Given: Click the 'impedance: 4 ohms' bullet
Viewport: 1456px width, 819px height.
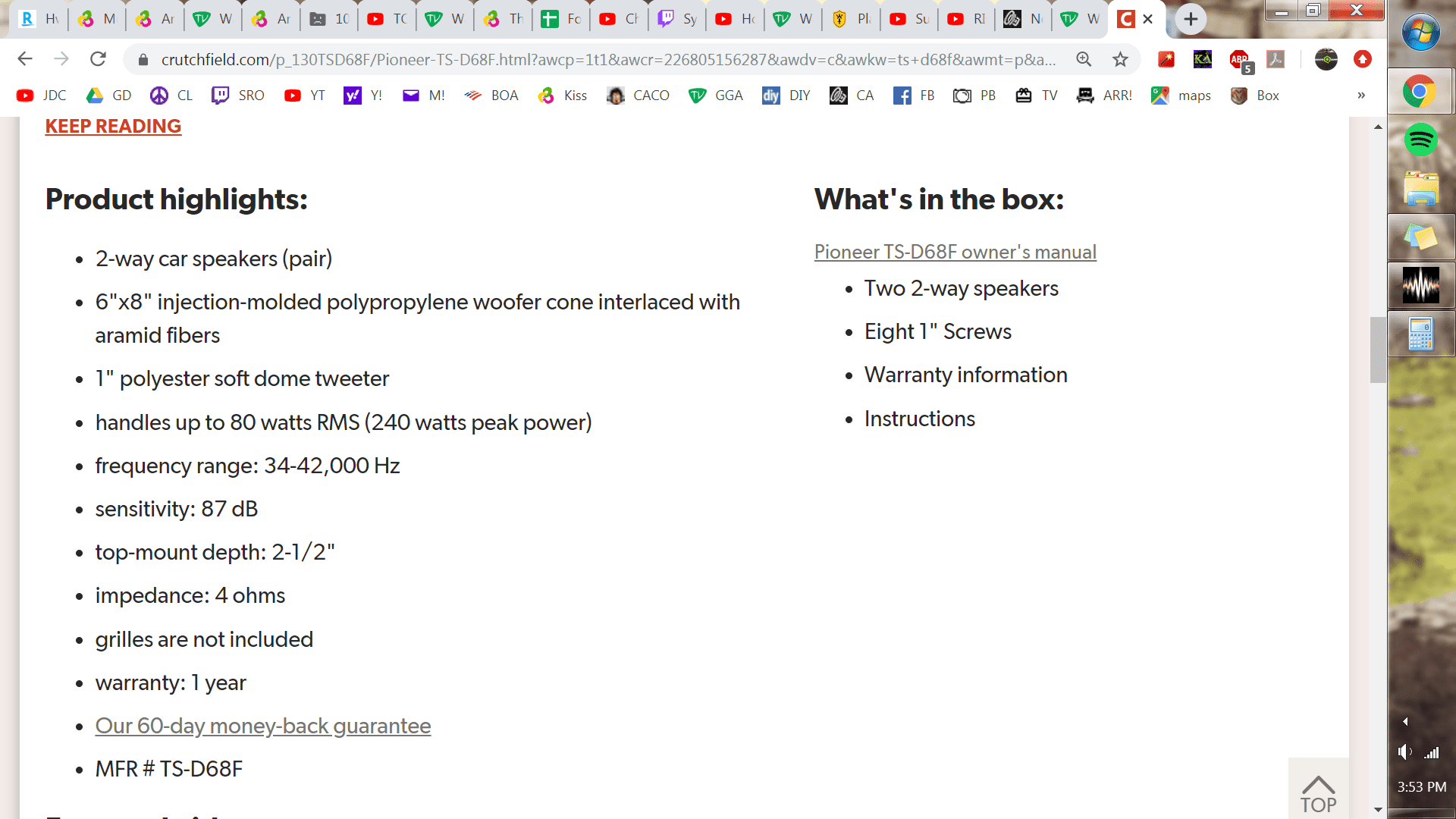Looking at the screenshot, I should coord(190,596).
